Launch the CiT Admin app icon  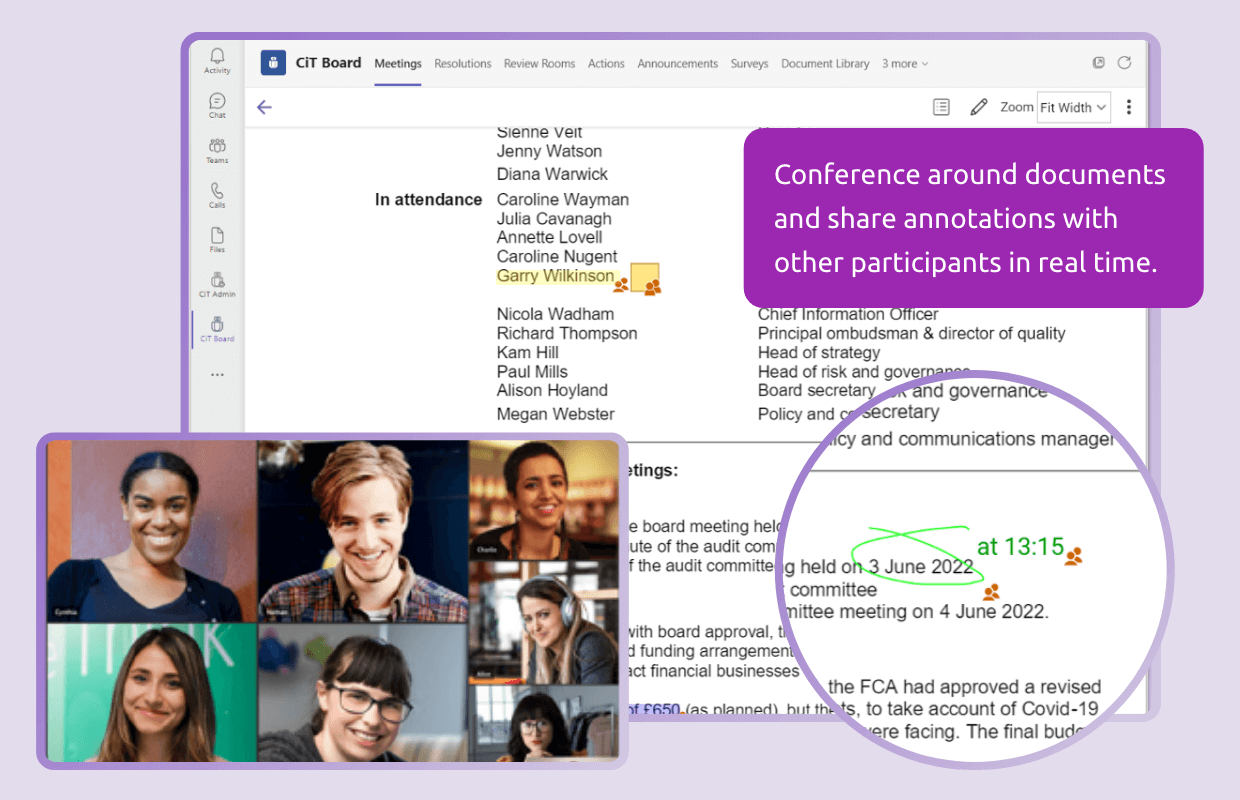coord(216,280)
